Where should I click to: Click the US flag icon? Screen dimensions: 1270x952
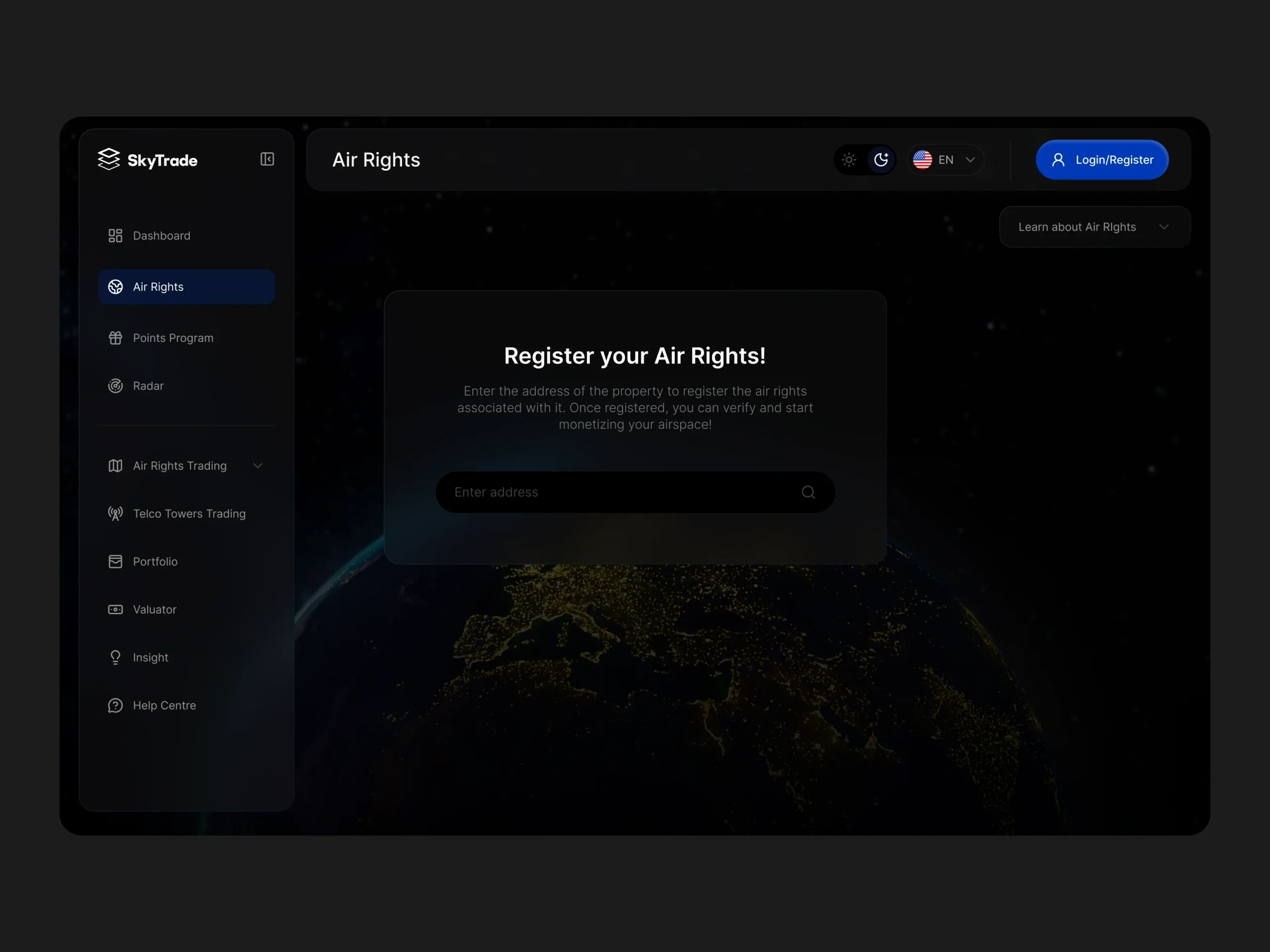coord(922,160)
